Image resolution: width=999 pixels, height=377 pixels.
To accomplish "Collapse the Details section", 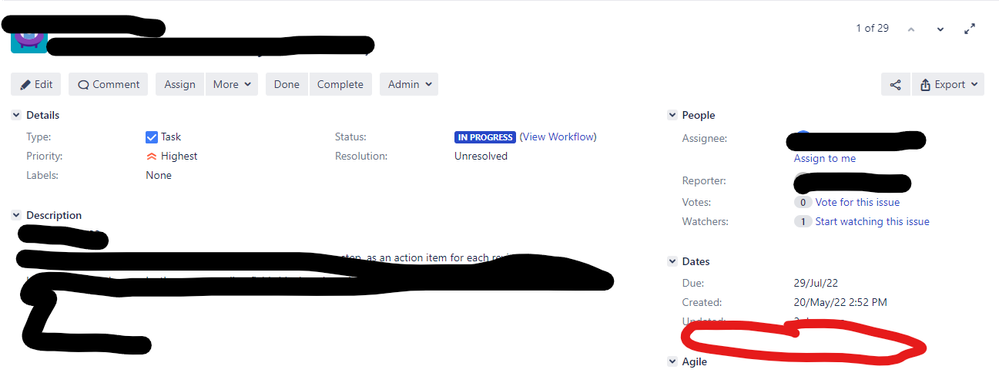I will 16,115.
